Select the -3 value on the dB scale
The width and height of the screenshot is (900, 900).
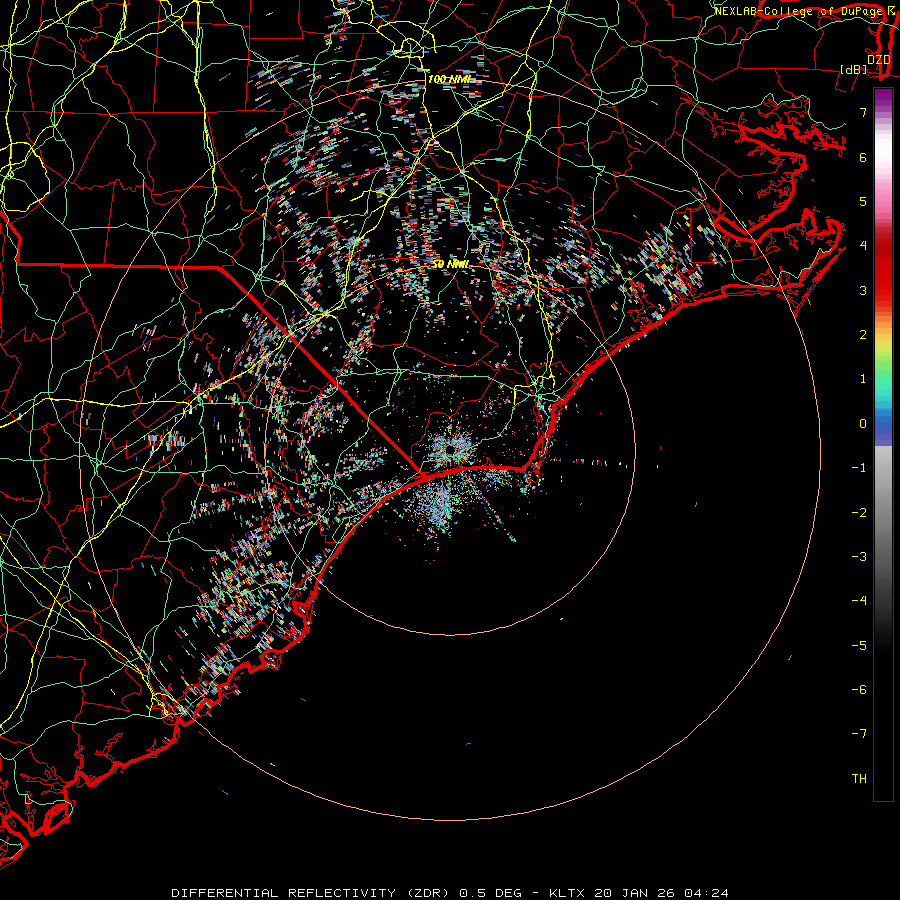pyautogui.click(x=859, y=557)
